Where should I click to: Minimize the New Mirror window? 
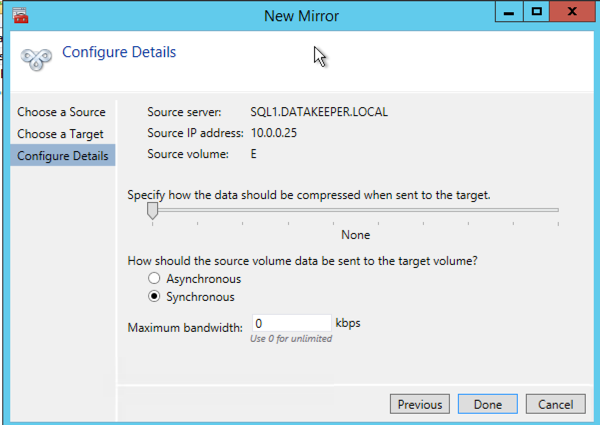[507, 13]
